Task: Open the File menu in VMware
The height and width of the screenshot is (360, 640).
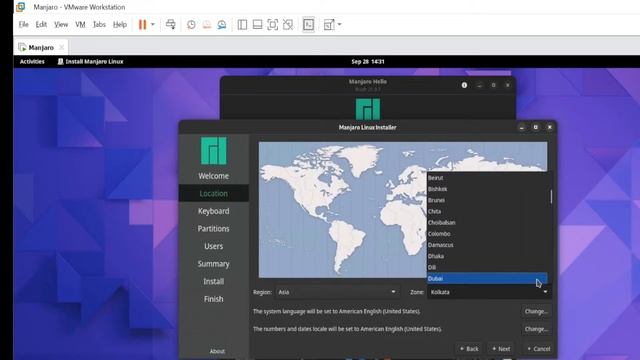Action: click(24, 24)
